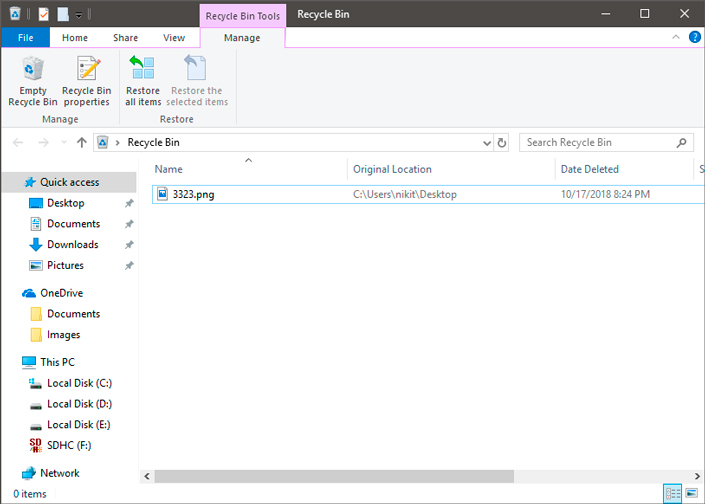This screenshot has width=705, height=504.
Task: Open the address bar history dropdown
Action: click(x=486, y=143)
